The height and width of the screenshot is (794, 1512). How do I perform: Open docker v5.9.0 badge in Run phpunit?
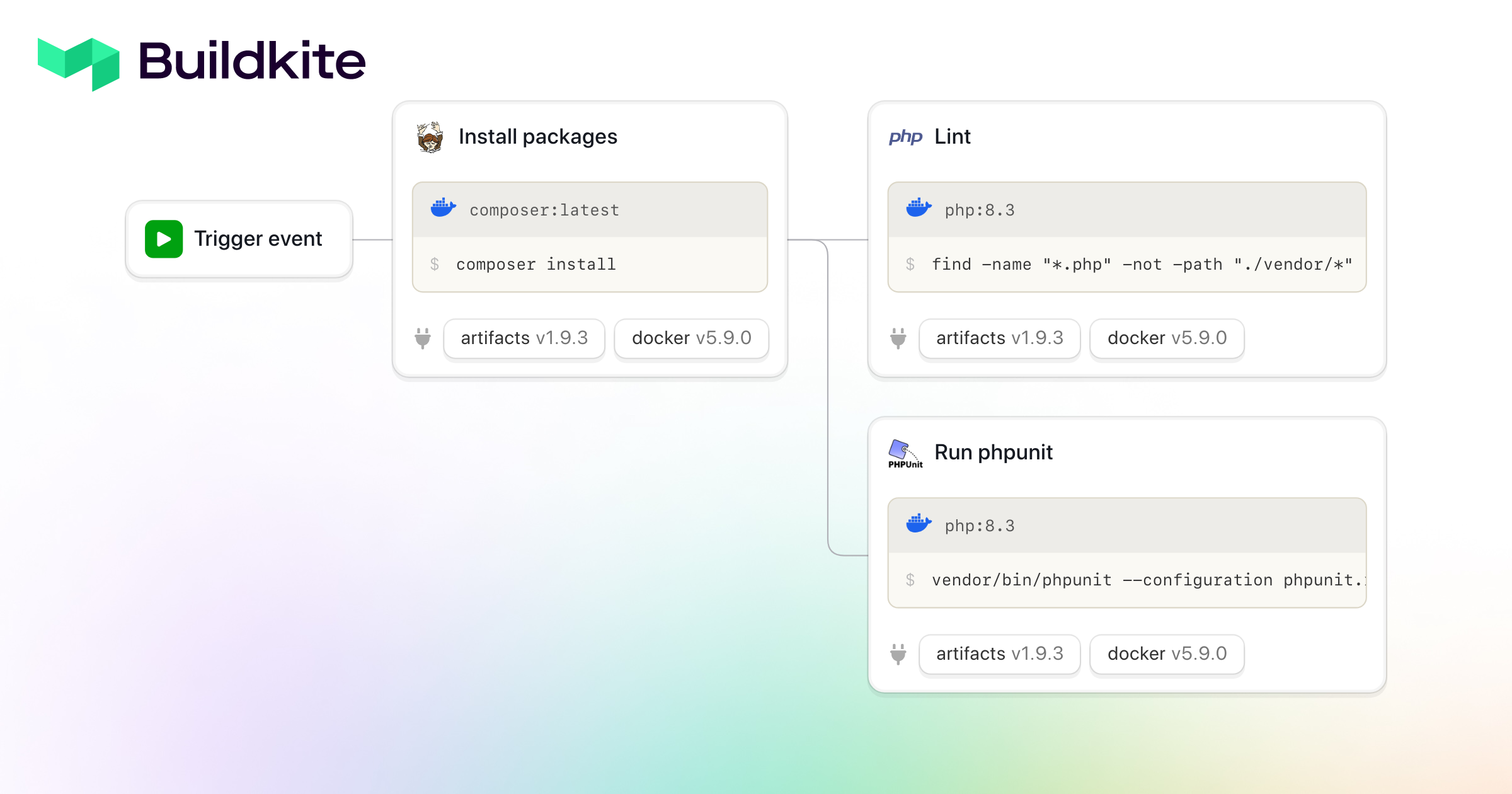tap(1167, 654)
